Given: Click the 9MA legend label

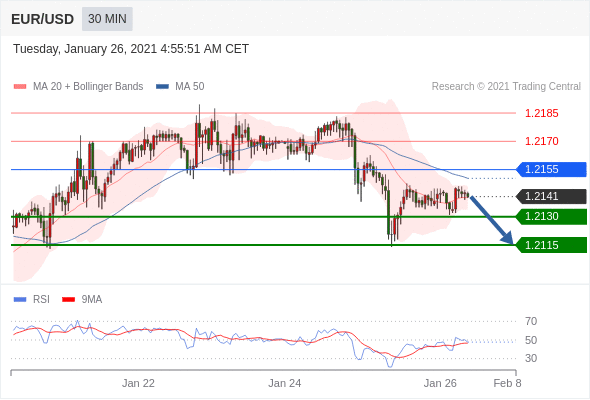Looking at the screenshot, I should click(92, 300).
